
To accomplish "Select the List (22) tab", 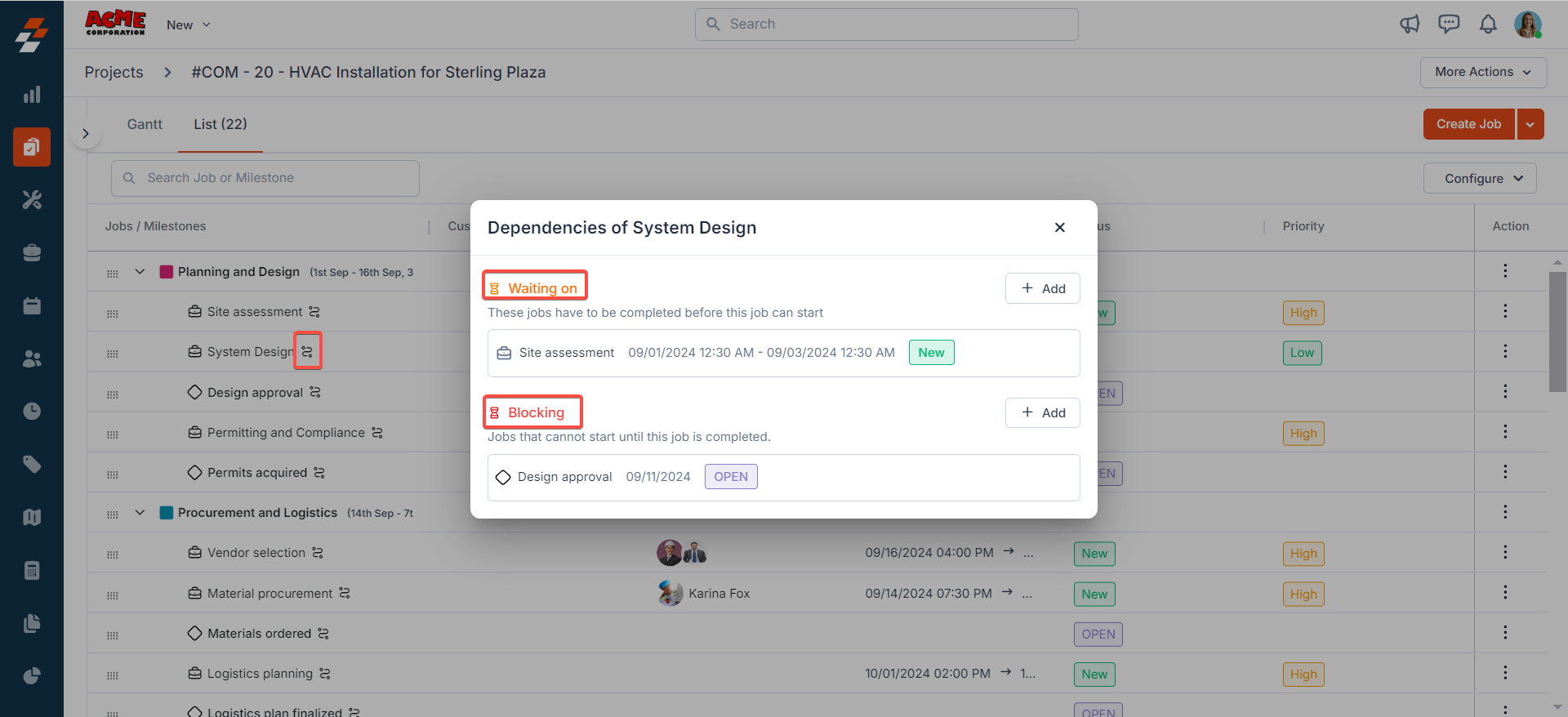I will (220, 124).
